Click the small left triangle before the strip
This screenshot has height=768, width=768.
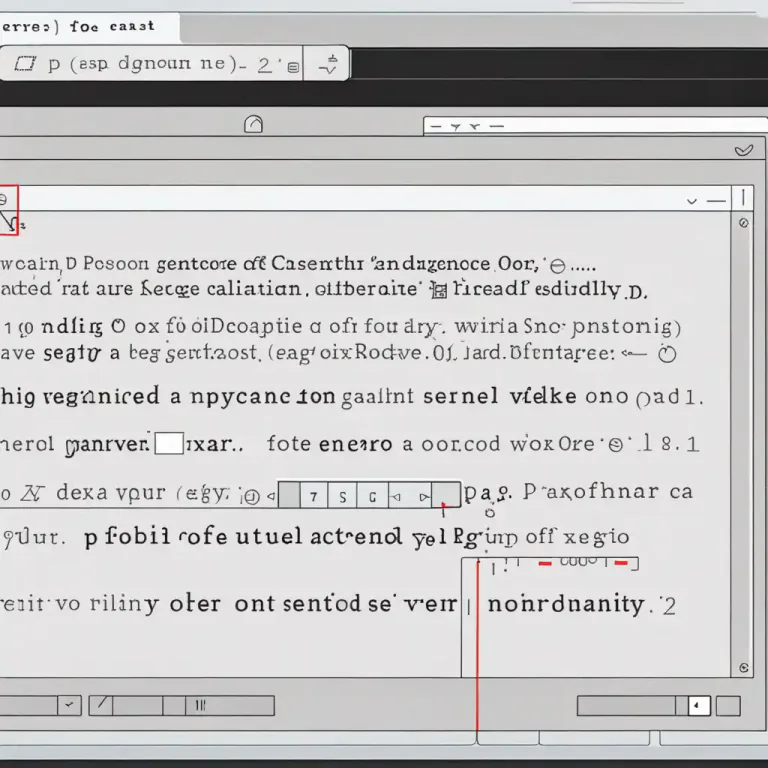tap(271, 497)
